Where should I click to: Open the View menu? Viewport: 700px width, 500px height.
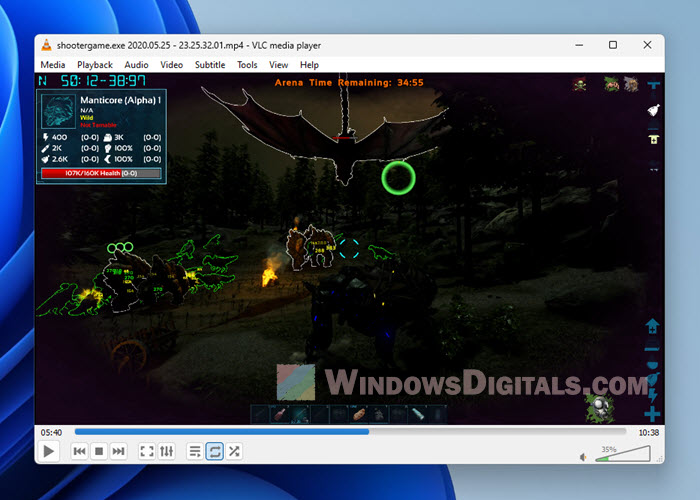(x=278, y=65)
